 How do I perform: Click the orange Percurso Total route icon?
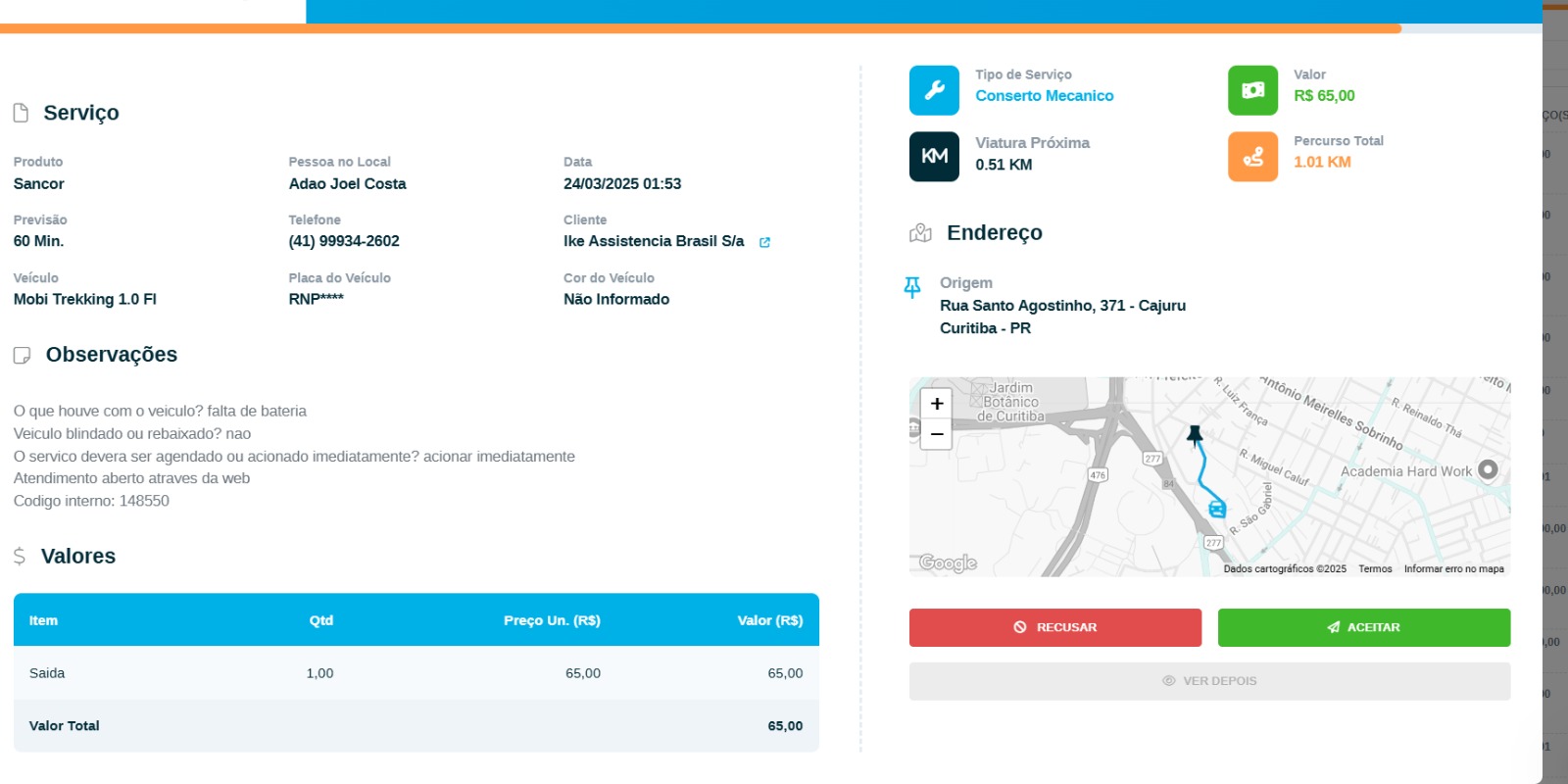(x=1252, y=157)
